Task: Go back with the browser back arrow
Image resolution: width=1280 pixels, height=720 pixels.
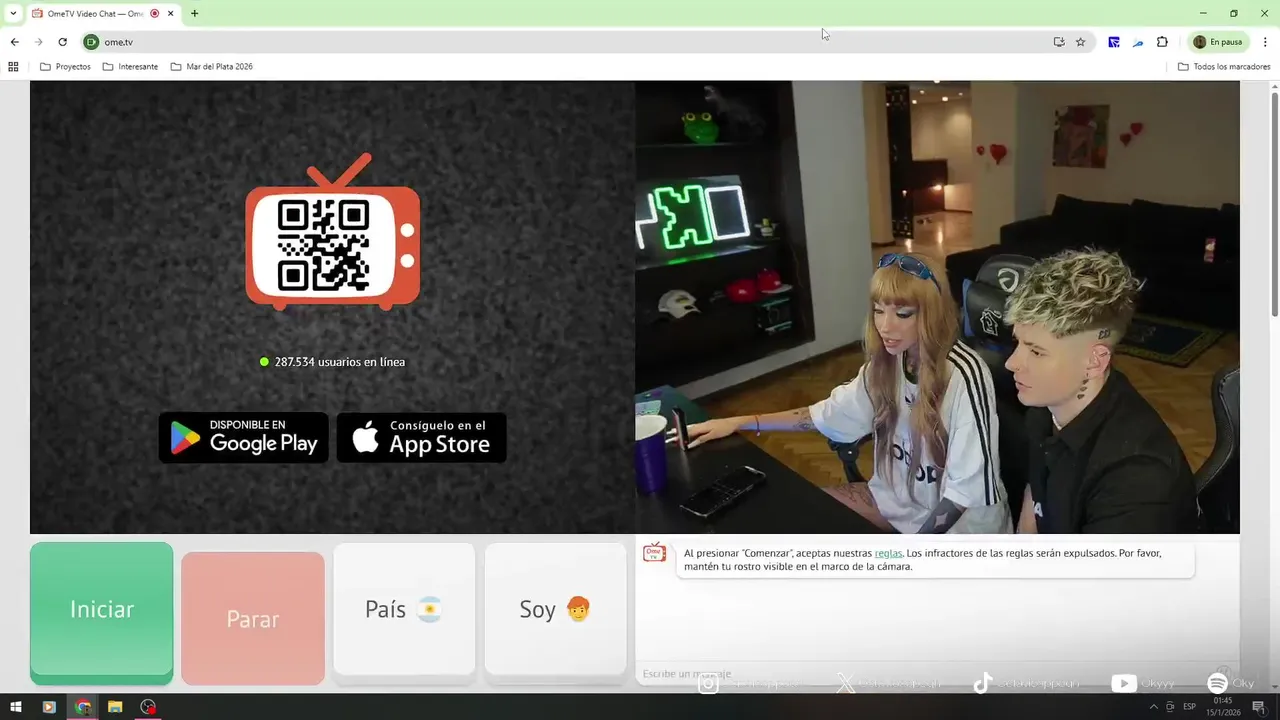Action: 14,42
